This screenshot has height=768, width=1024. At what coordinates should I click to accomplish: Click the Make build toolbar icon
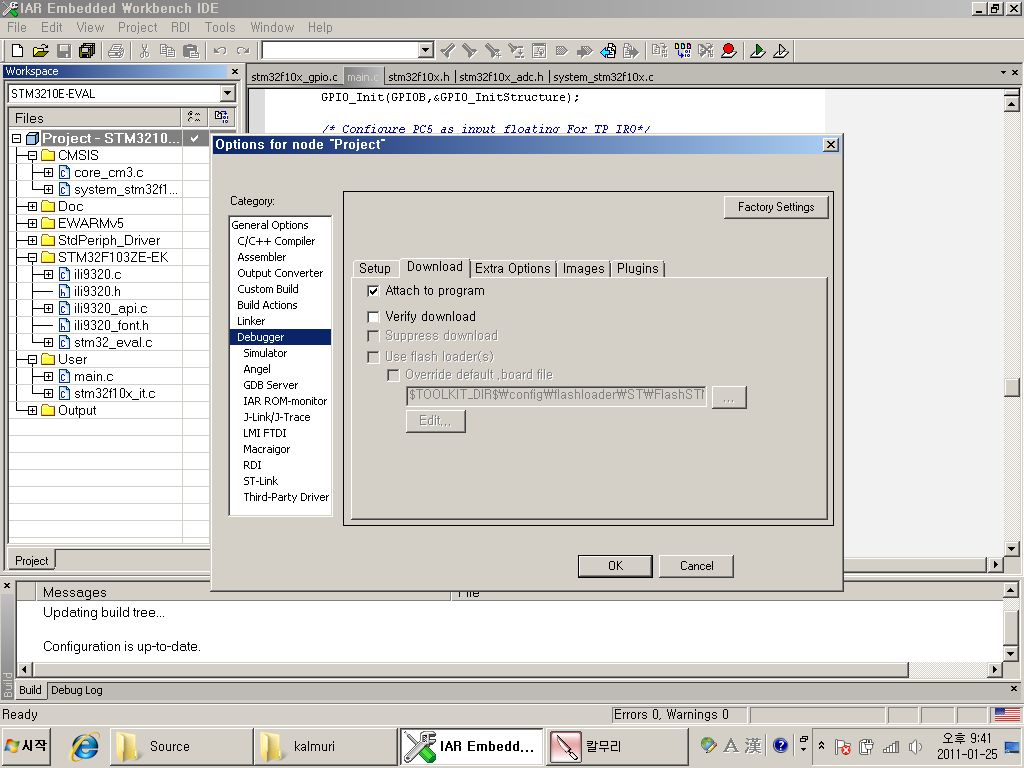point(683,51)
